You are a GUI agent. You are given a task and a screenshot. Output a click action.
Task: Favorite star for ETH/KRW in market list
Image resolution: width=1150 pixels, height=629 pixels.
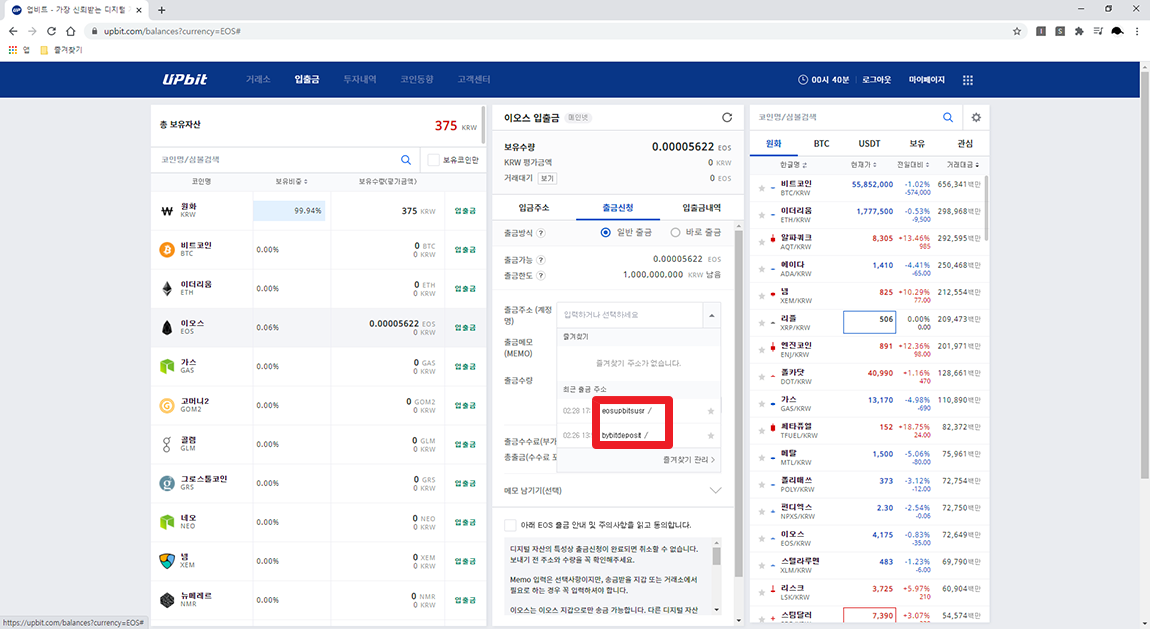coord(762,216)
